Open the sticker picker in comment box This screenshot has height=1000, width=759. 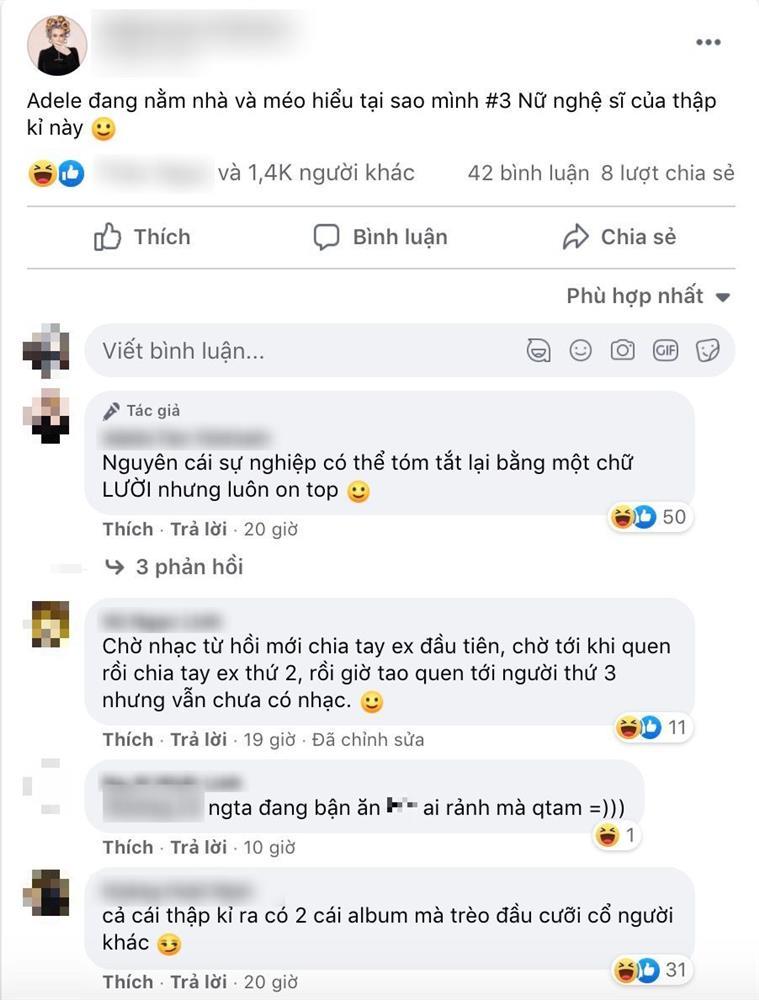[x=707, y=350]
